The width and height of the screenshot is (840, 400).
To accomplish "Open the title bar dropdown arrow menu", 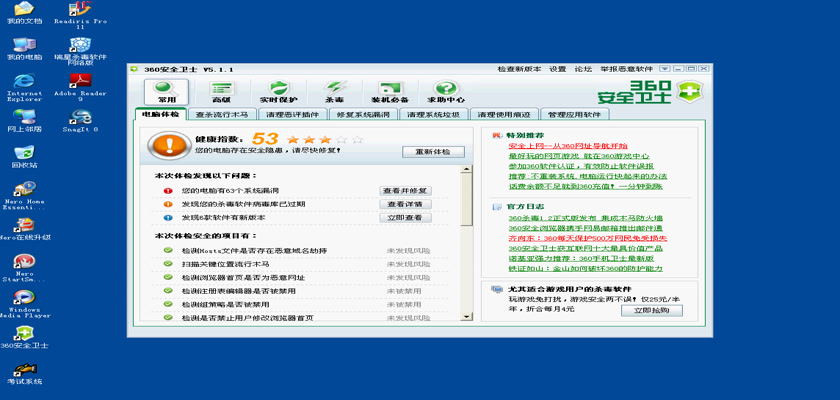I will (x=664, y=69).
